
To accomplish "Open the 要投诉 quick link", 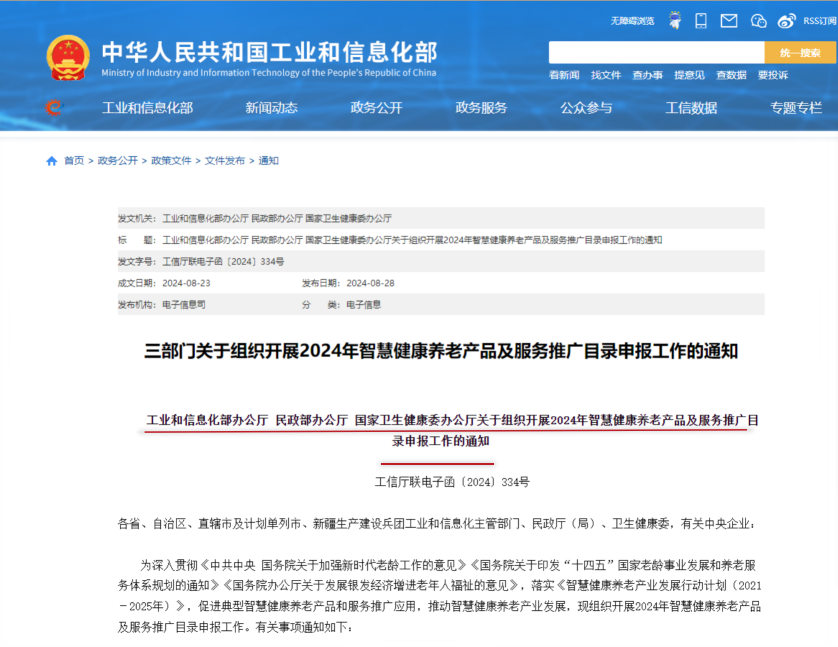I will tap(773, 75).
